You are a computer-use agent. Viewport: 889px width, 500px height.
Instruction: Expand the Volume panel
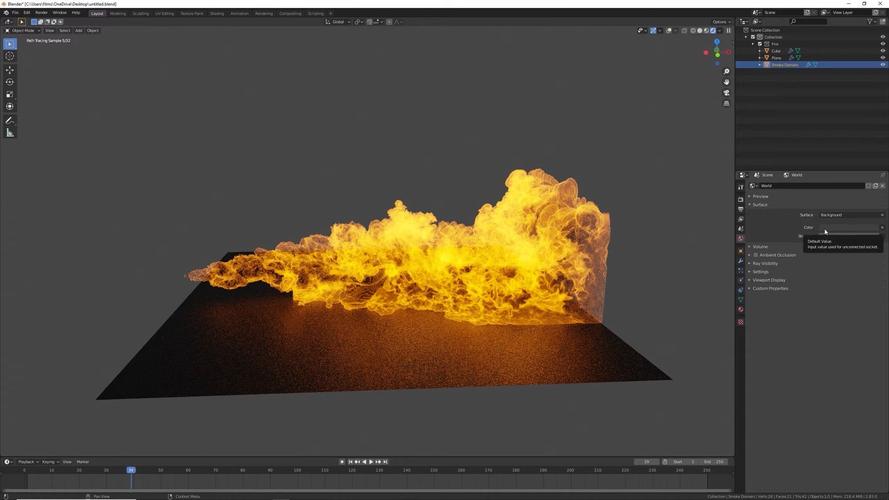coord(760,247)
